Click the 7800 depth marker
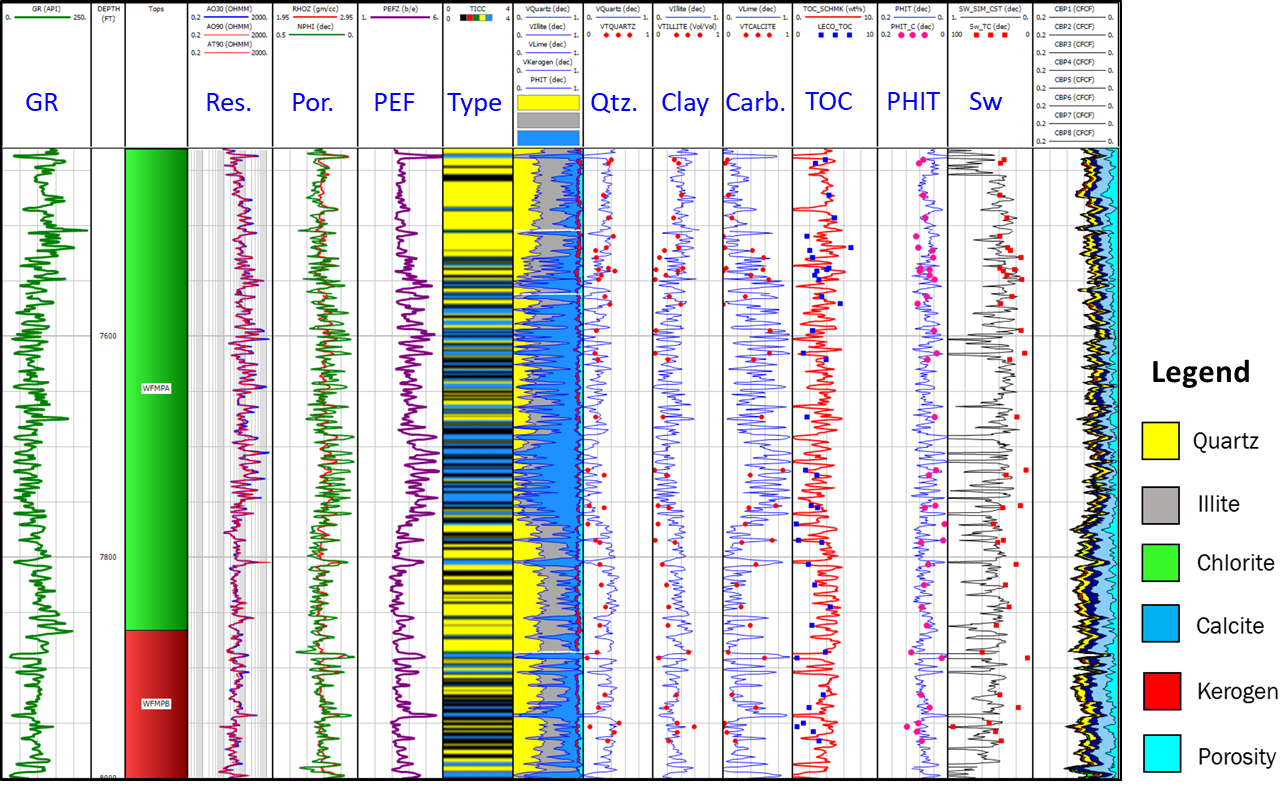 107,557
